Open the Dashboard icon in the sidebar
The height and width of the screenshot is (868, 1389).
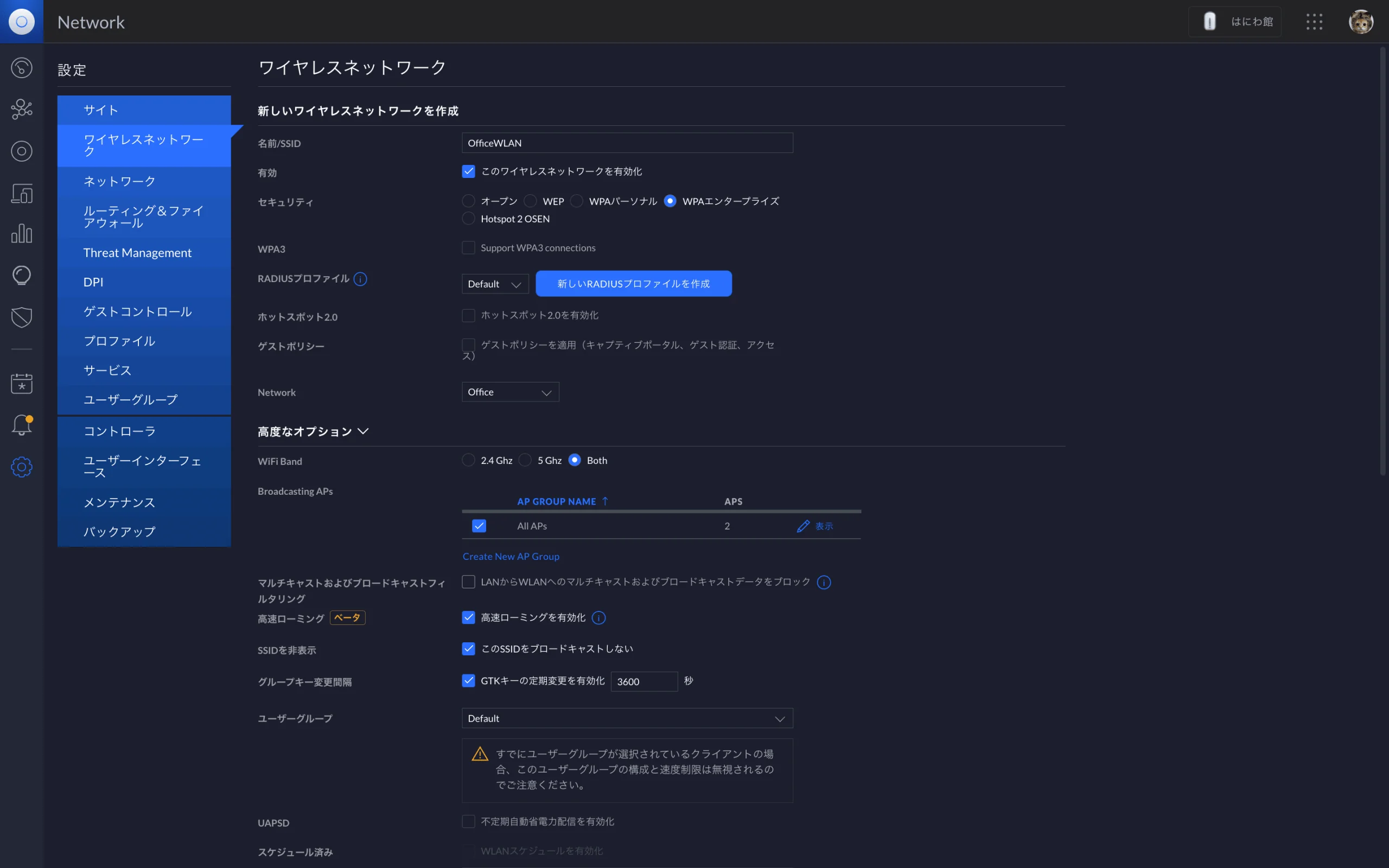[x=21, y=68]
